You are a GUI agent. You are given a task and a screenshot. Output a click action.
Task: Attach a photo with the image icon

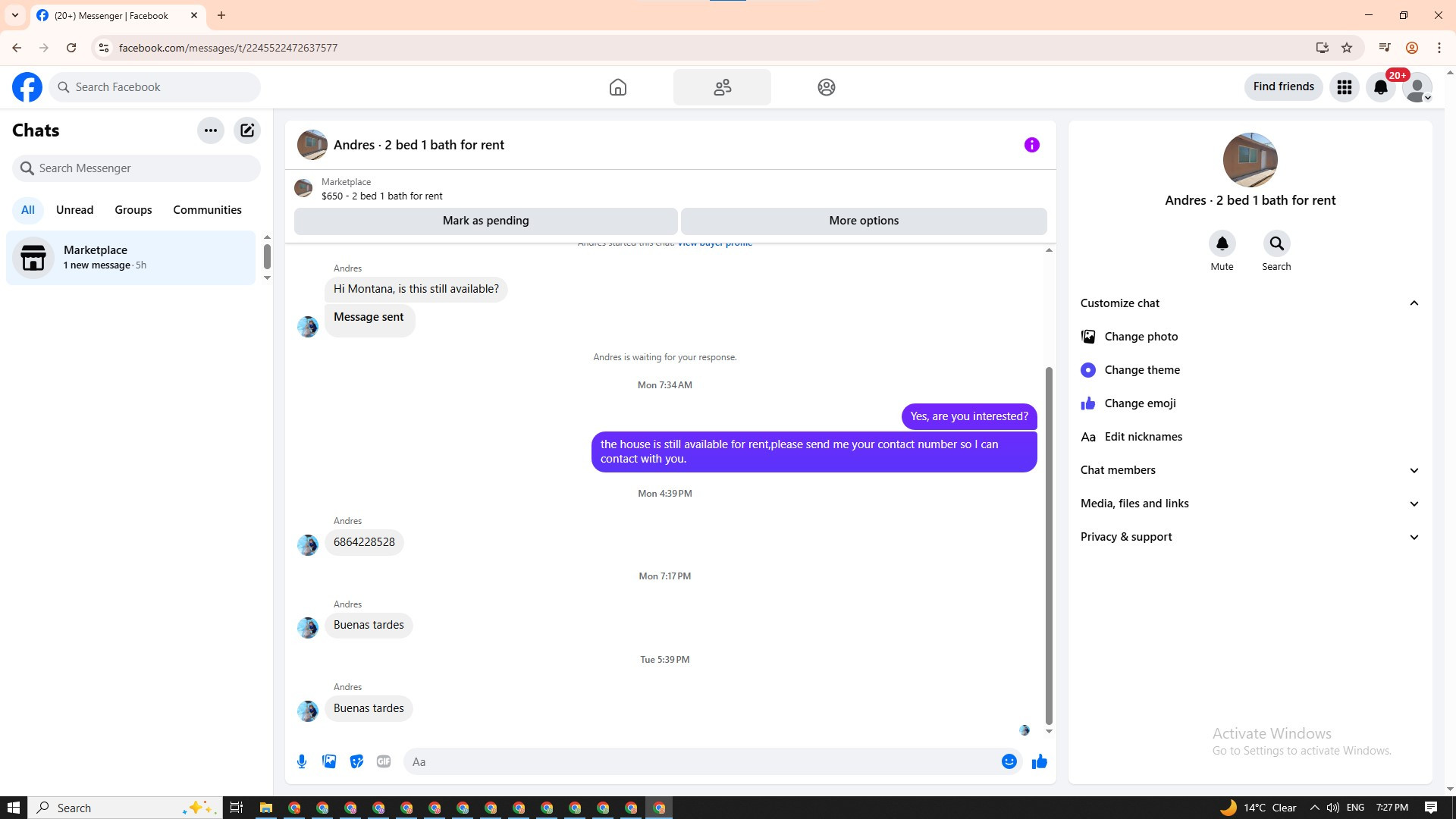pyautogui.click(x=329, y=761)
